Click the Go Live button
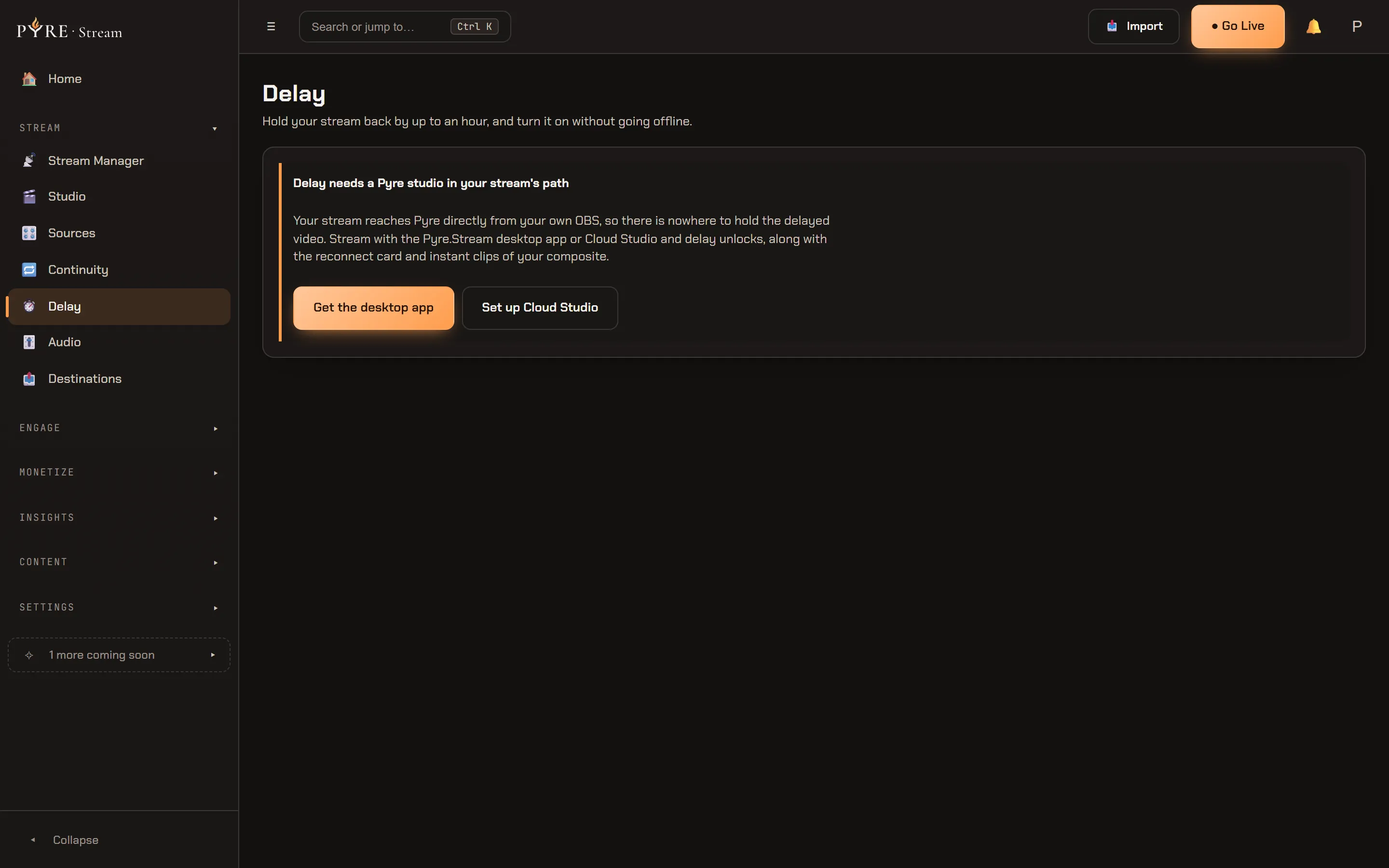Screen dimensions: 1389x868 [1238, 27]
